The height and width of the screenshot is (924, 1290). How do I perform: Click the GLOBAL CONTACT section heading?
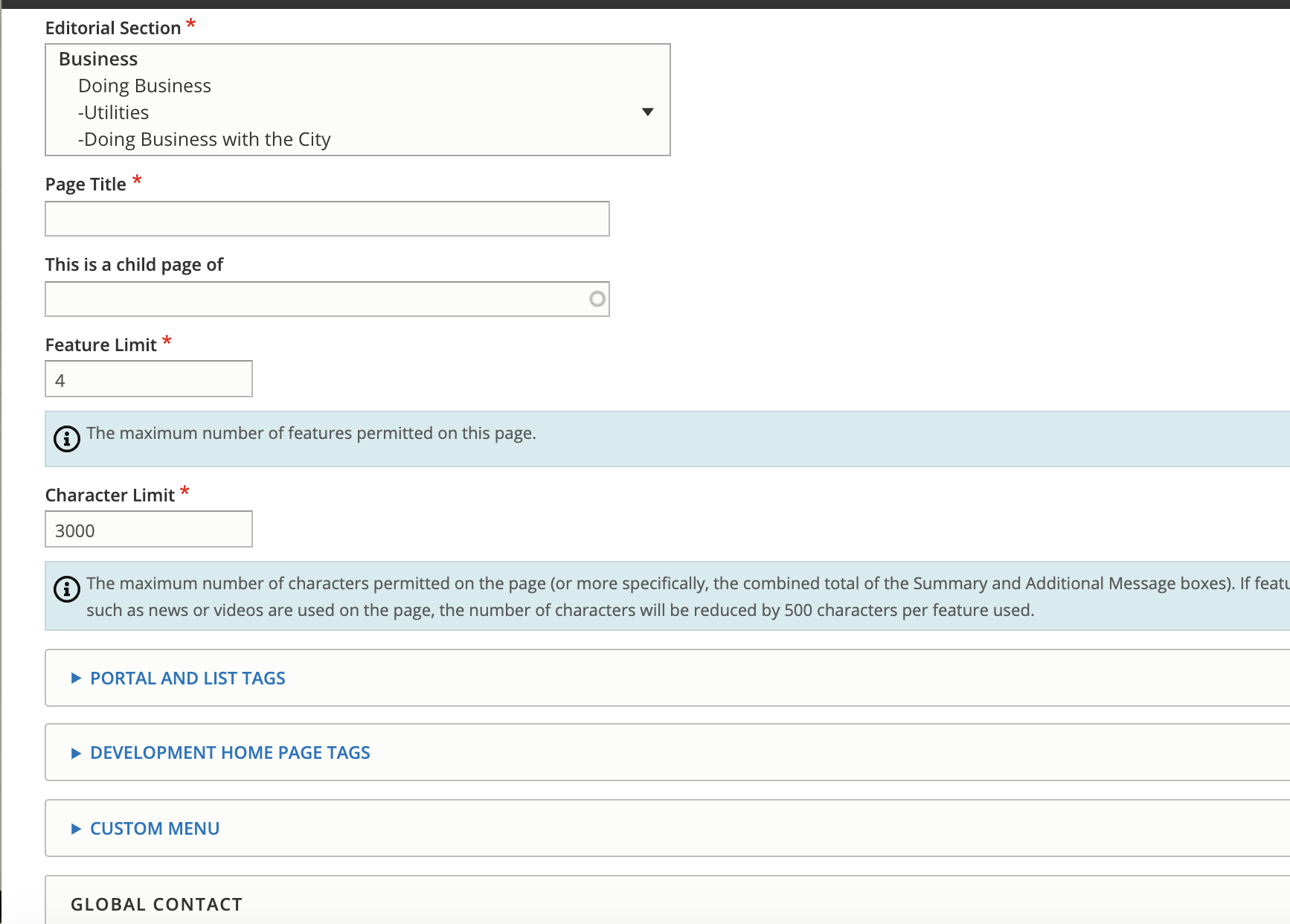coord(156,904)
